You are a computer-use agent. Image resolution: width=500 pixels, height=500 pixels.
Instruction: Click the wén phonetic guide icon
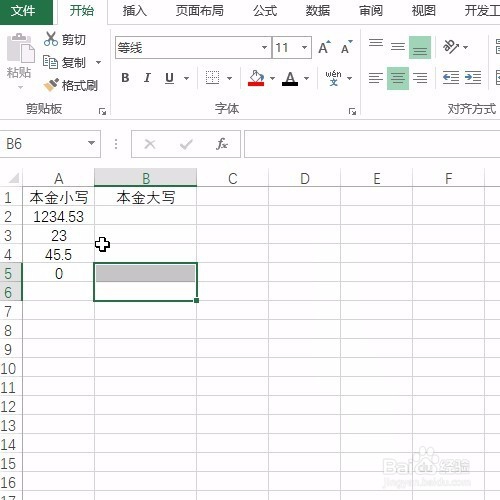pos(333,78)
